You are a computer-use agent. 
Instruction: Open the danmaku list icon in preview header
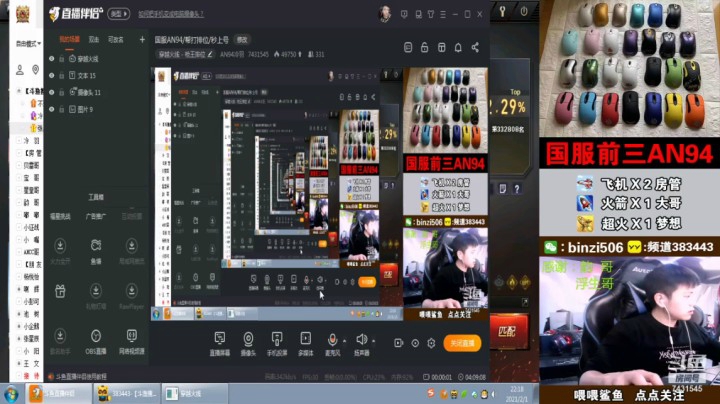(x=408, y=47)
